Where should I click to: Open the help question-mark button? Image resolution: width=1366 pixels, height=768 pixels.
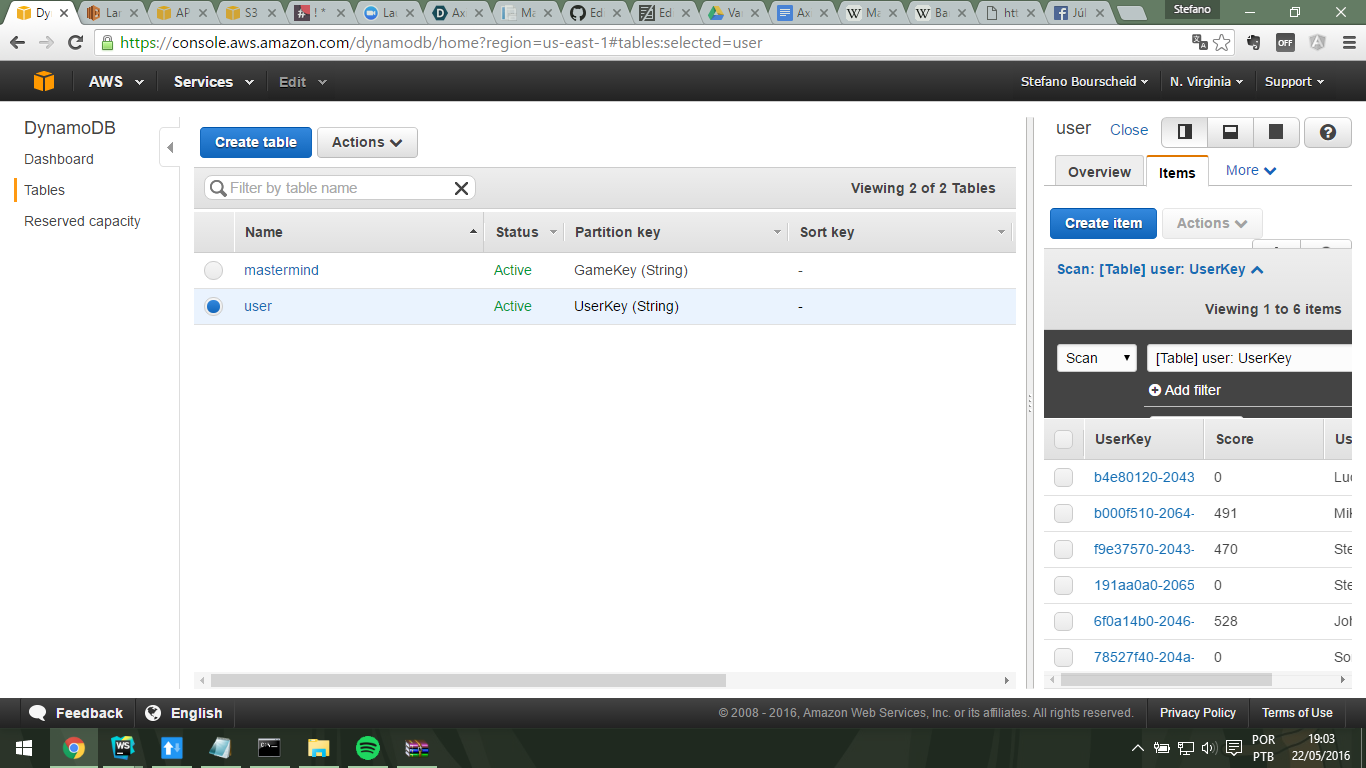tap(1328, 132)
